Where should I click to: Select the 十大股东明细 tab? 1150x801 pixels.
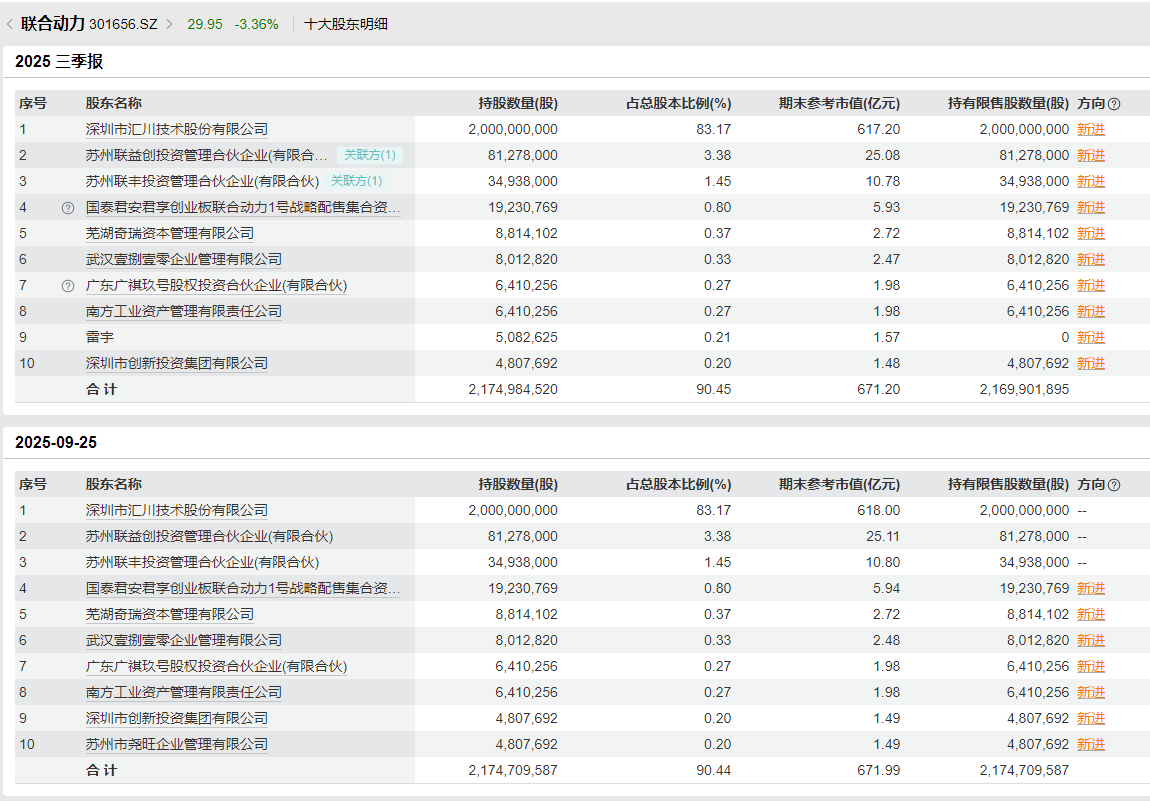(345, 24)
